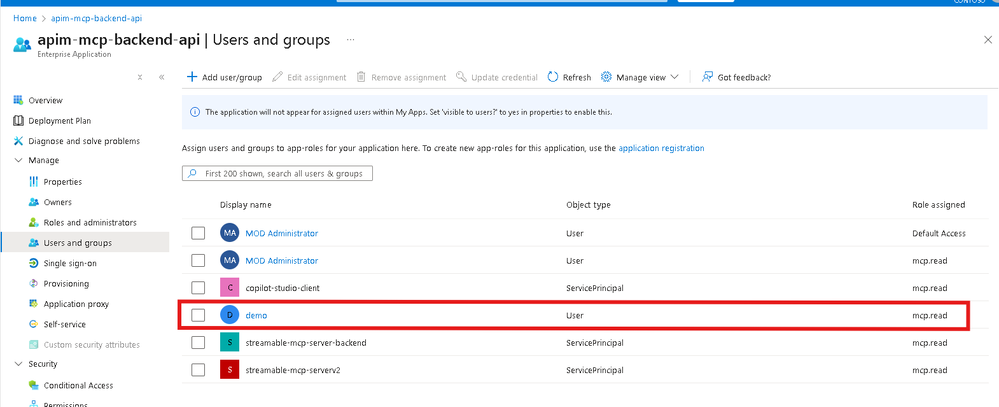Collapse the sidebar with double-chevron icon
999x407 pixels.
coord(161,77)
